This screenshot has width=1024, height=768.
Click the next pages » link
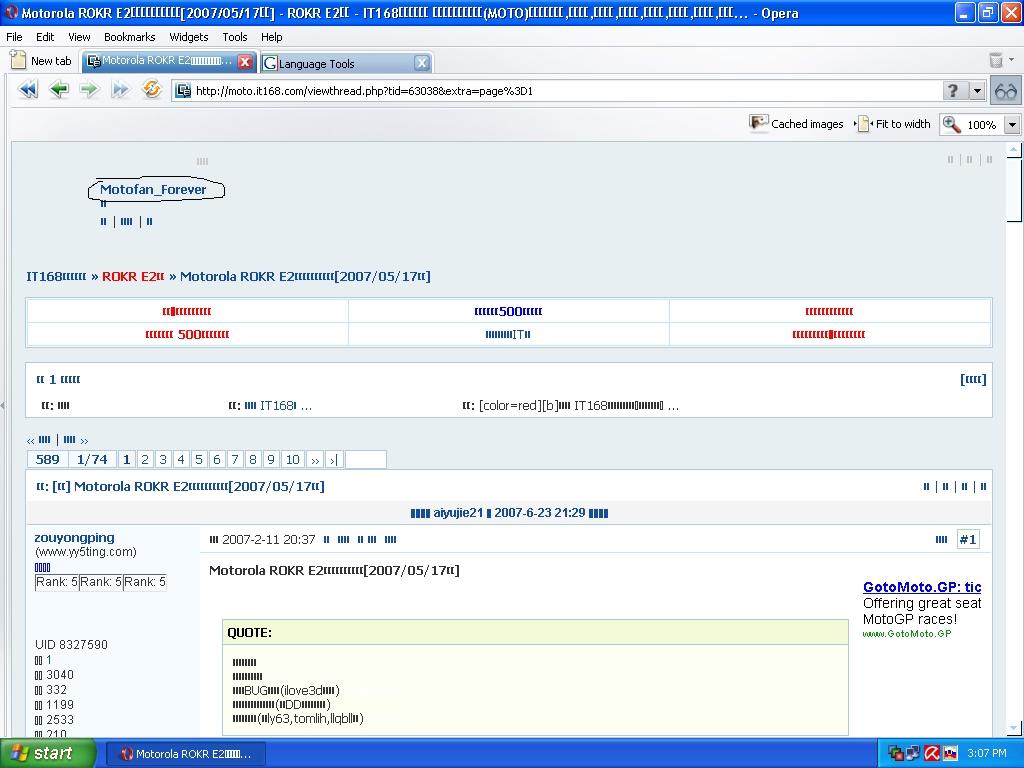(x=315, y=460)
